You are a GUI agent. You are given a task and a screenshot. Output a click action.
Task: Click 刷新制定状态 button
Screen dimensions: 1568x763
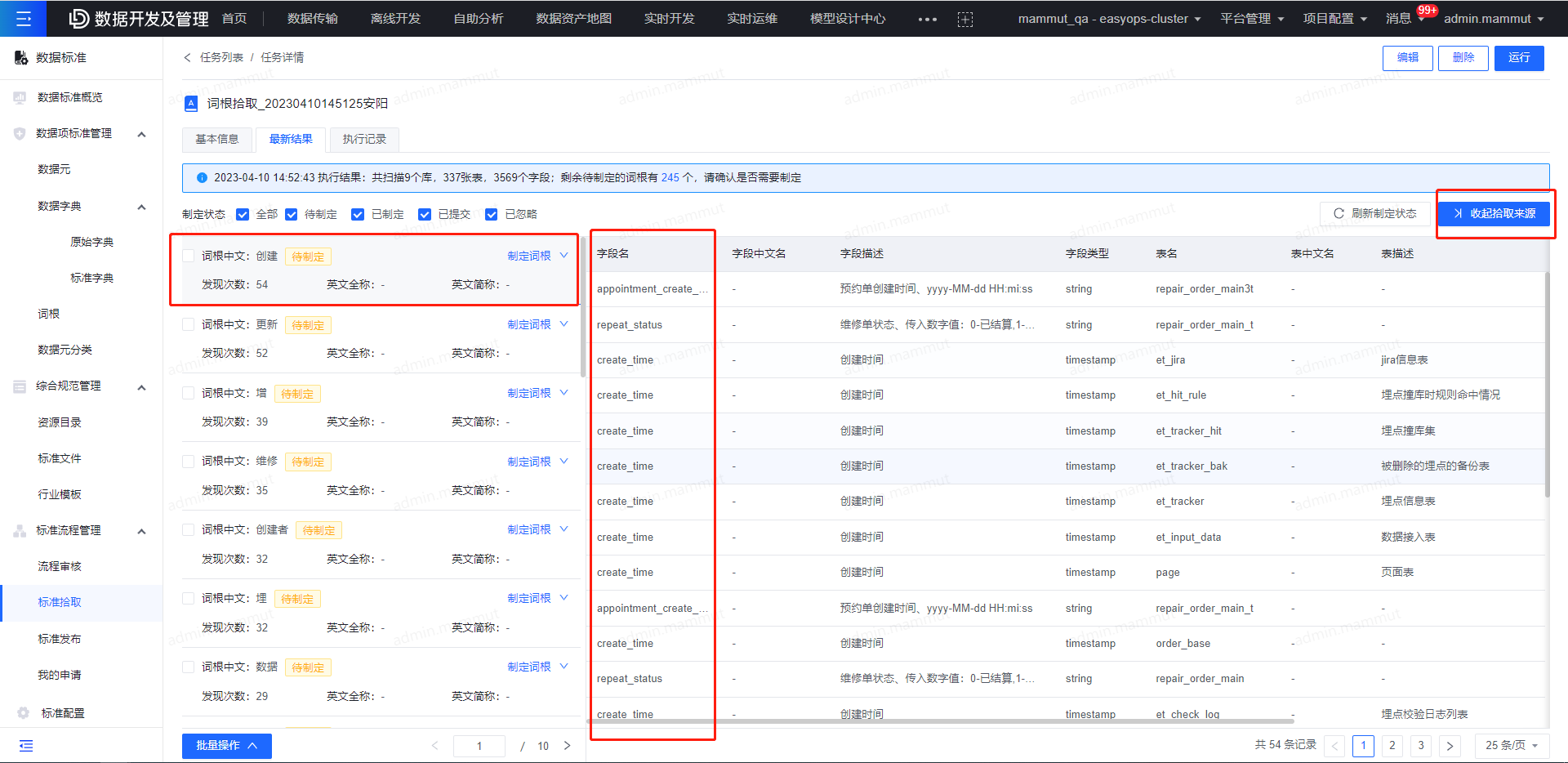[x=1375, y=214]
